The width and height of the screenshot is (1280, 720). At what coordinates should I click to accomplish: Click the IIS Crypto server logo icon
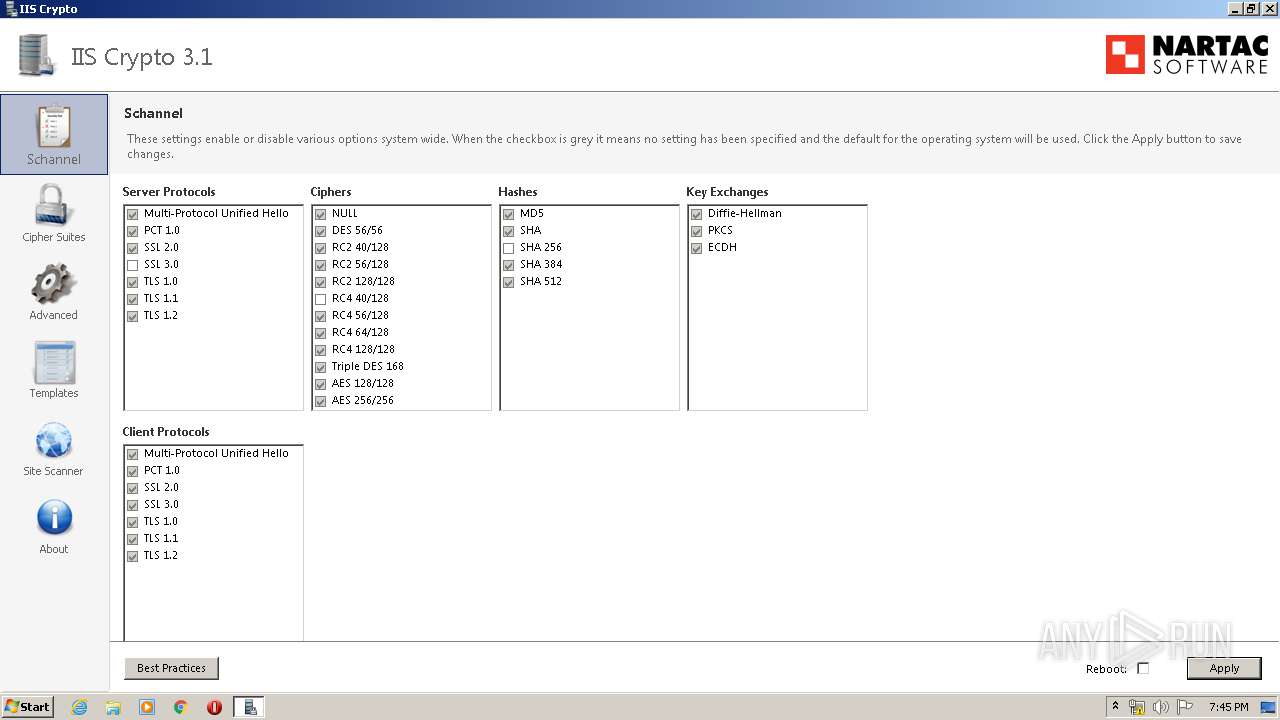coord(38,56)
